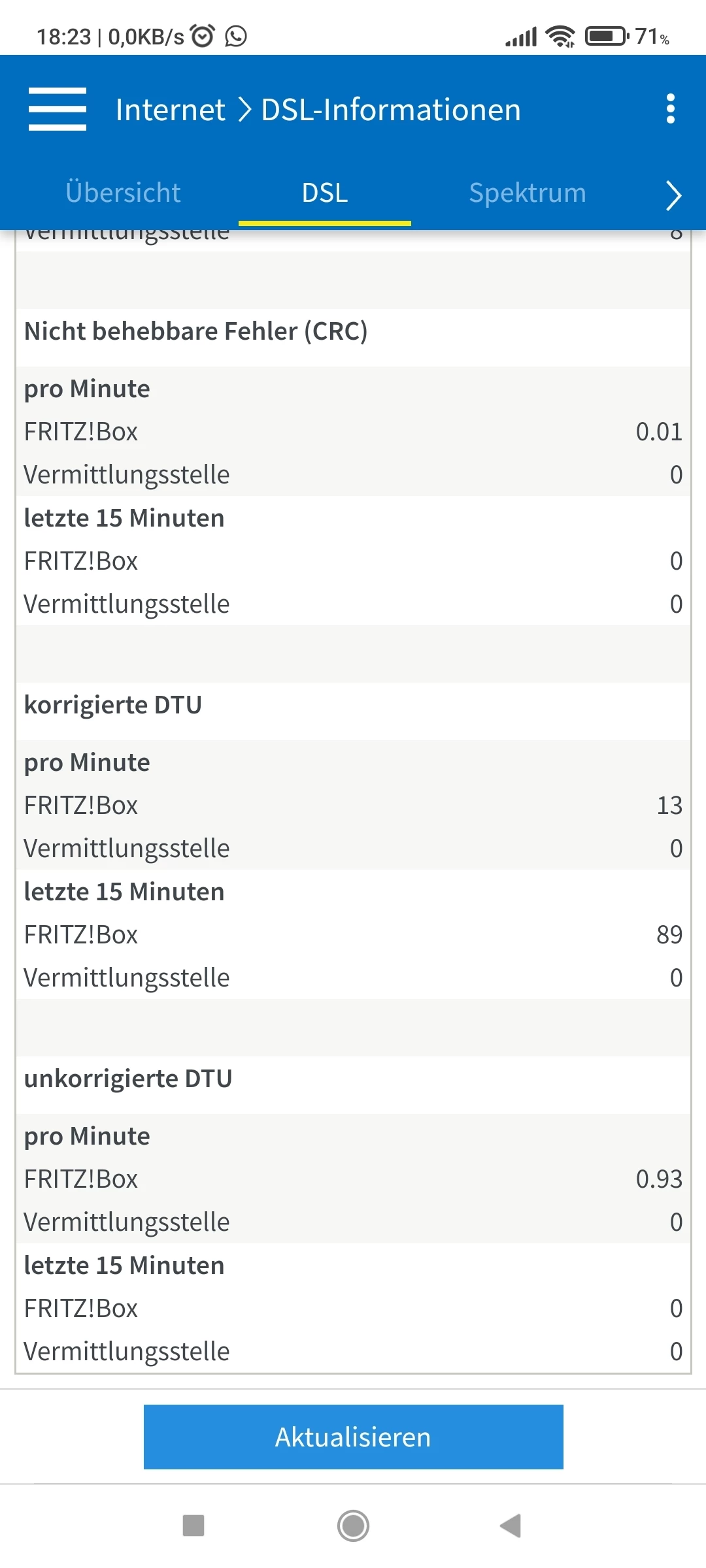Open the three-dot overflow menu
Screen dimensions: 706x1568
tap(670, 109)
